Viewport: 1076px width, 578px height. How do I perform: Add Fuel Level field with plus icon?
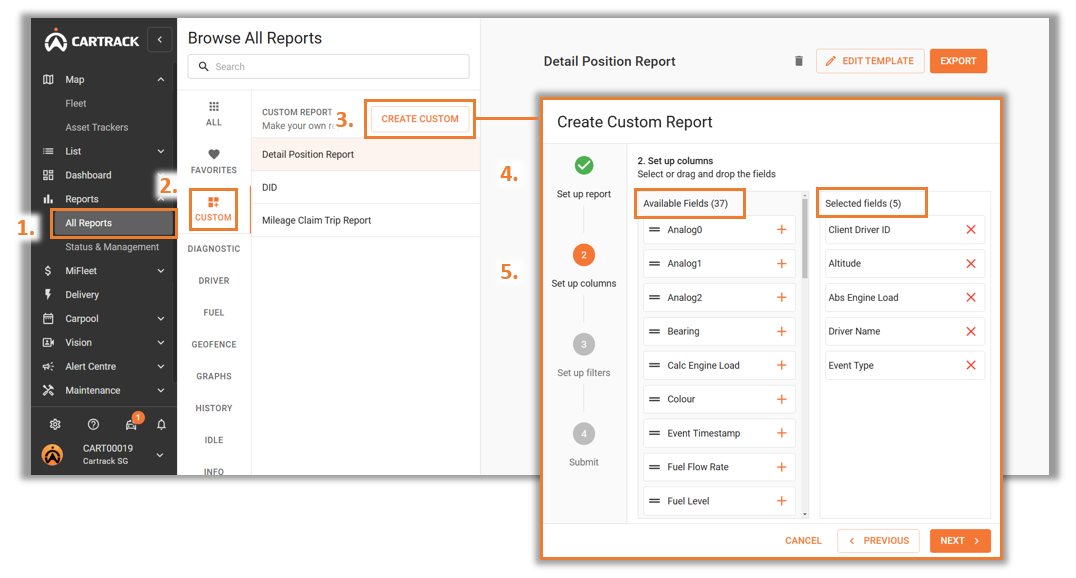tap(781, 501)
